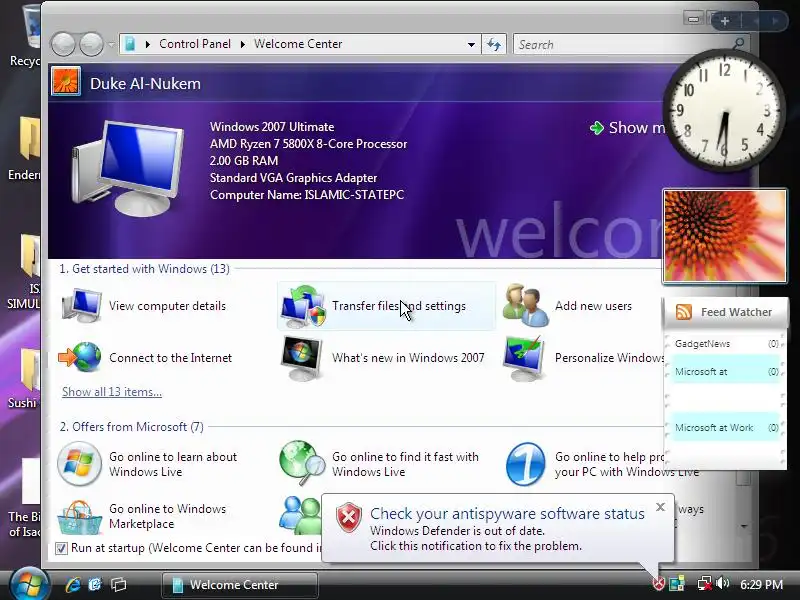
Task: Click the find it fast globe magnifier icon
Action: pyautogui.click(x=302, y=463)
